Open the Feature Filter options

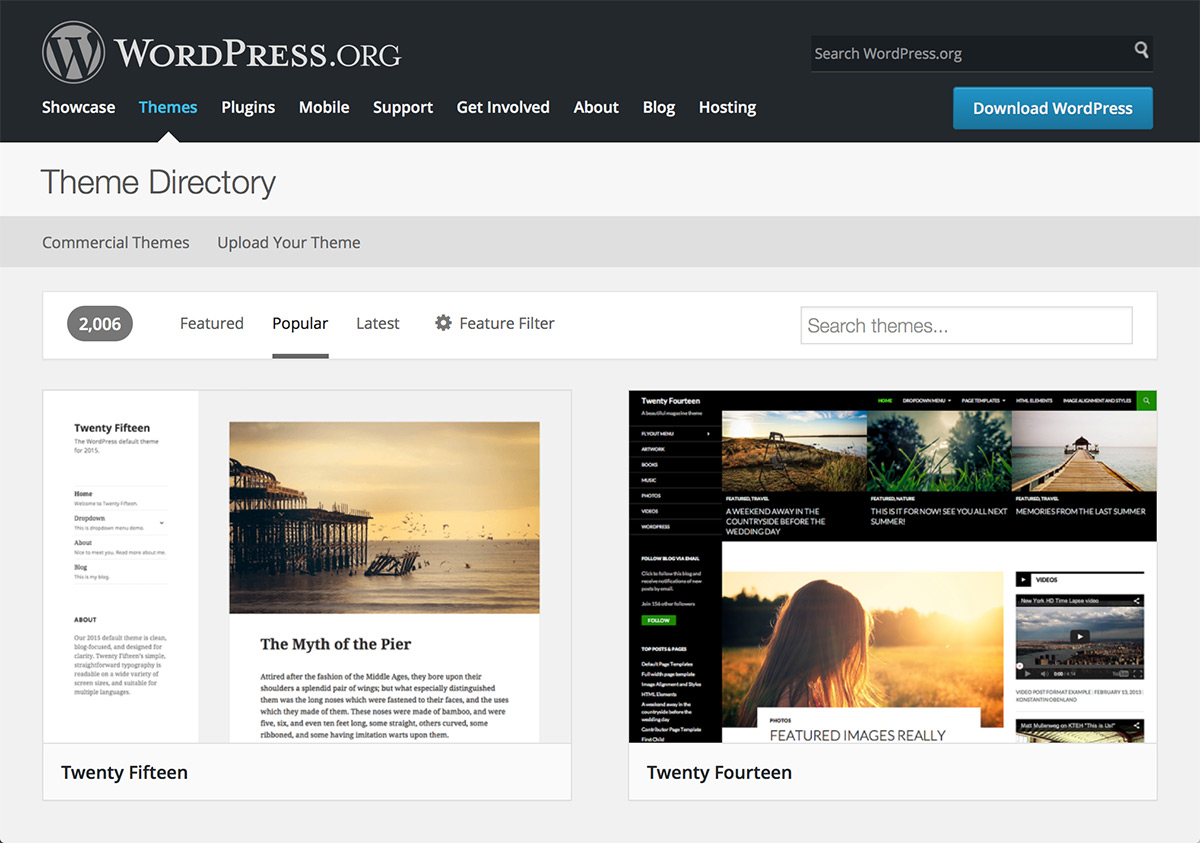[494, 323]
